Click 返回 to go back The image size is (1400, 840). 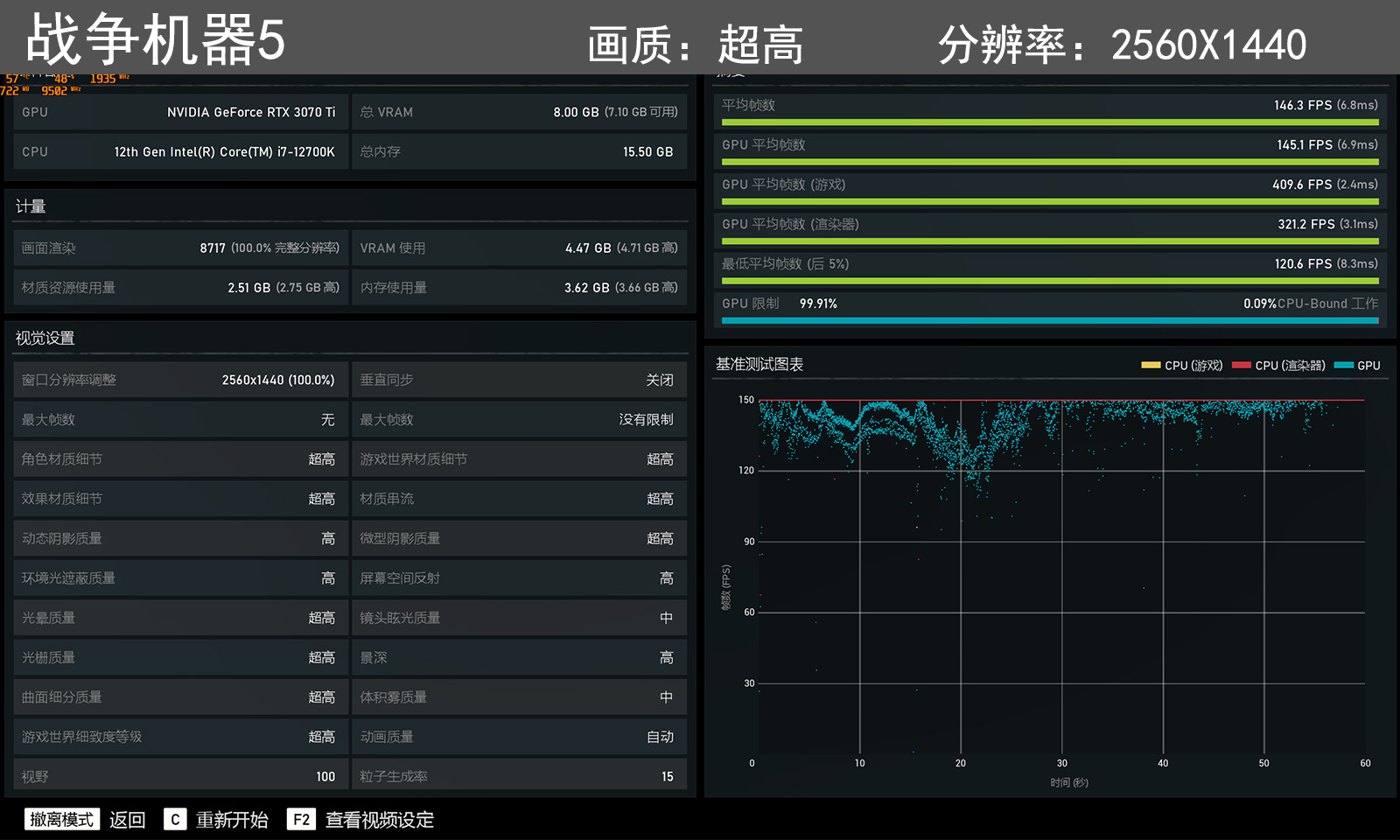pos(127,820)
